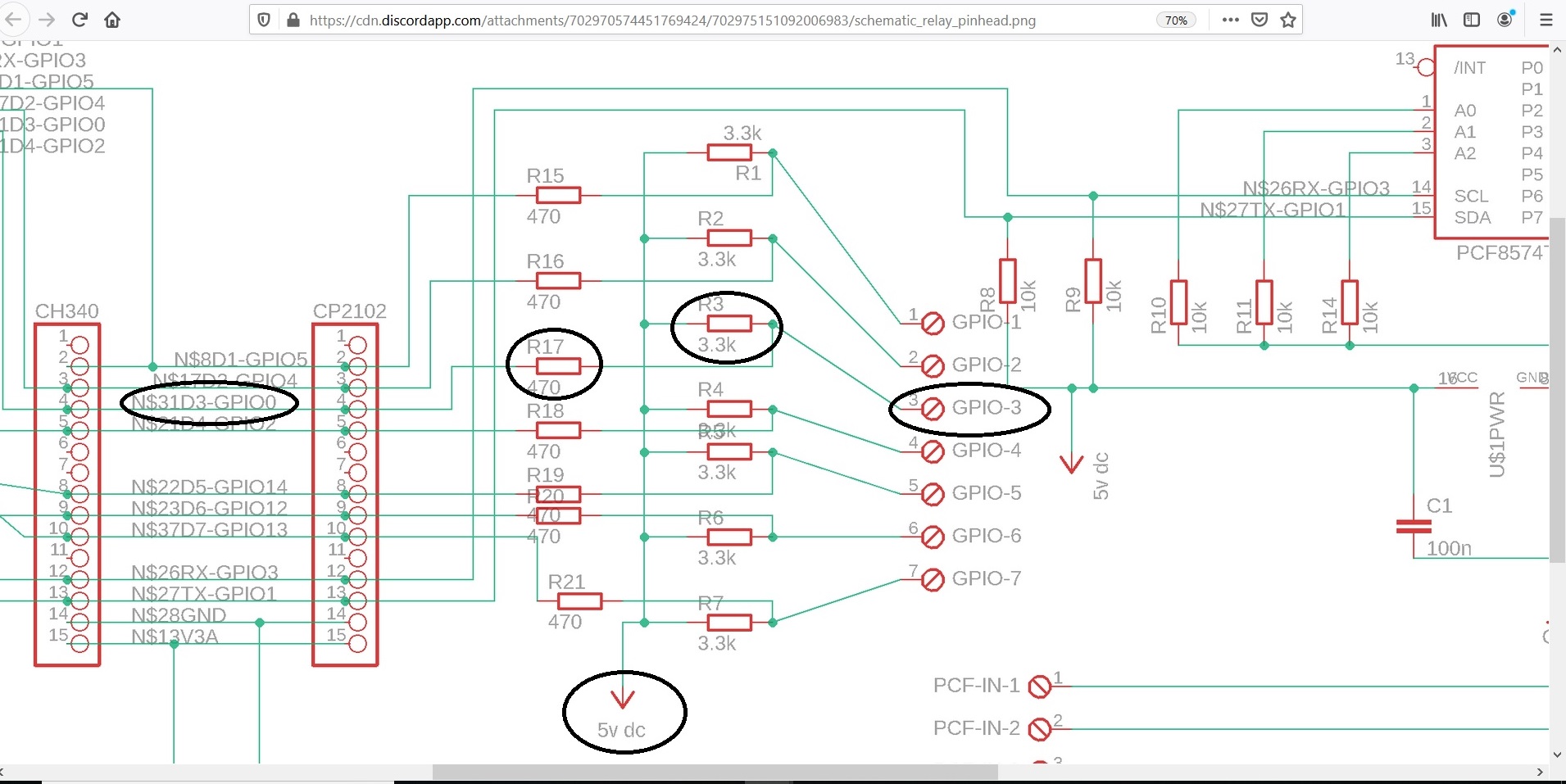Click the U$1PWR label
The image size is (1566, 784).
[1497, 434]
